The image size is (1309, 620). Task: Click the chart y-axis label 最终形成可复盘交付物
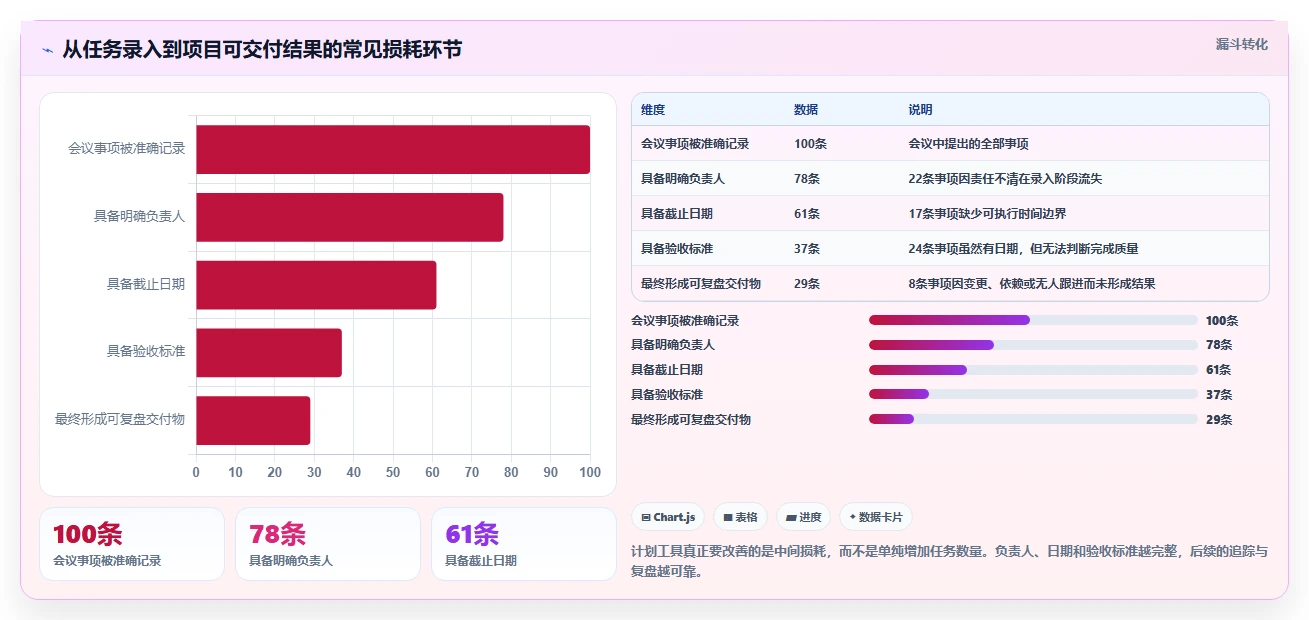120,420
